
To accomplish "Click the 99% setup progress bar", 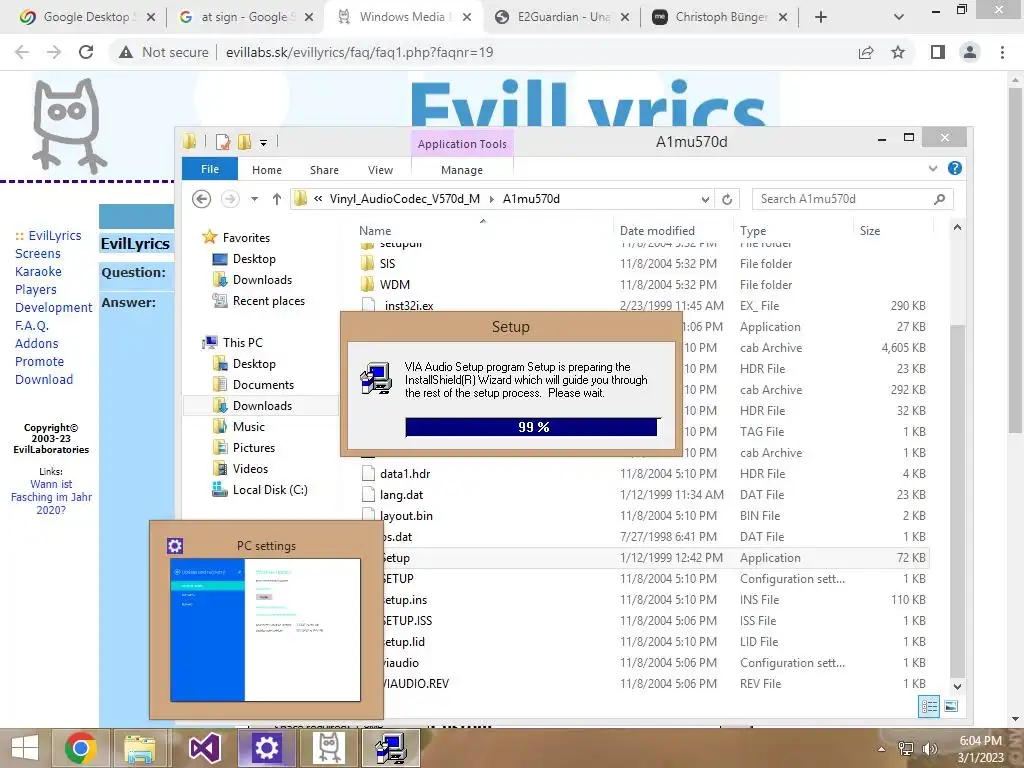I will click(532, 427).
